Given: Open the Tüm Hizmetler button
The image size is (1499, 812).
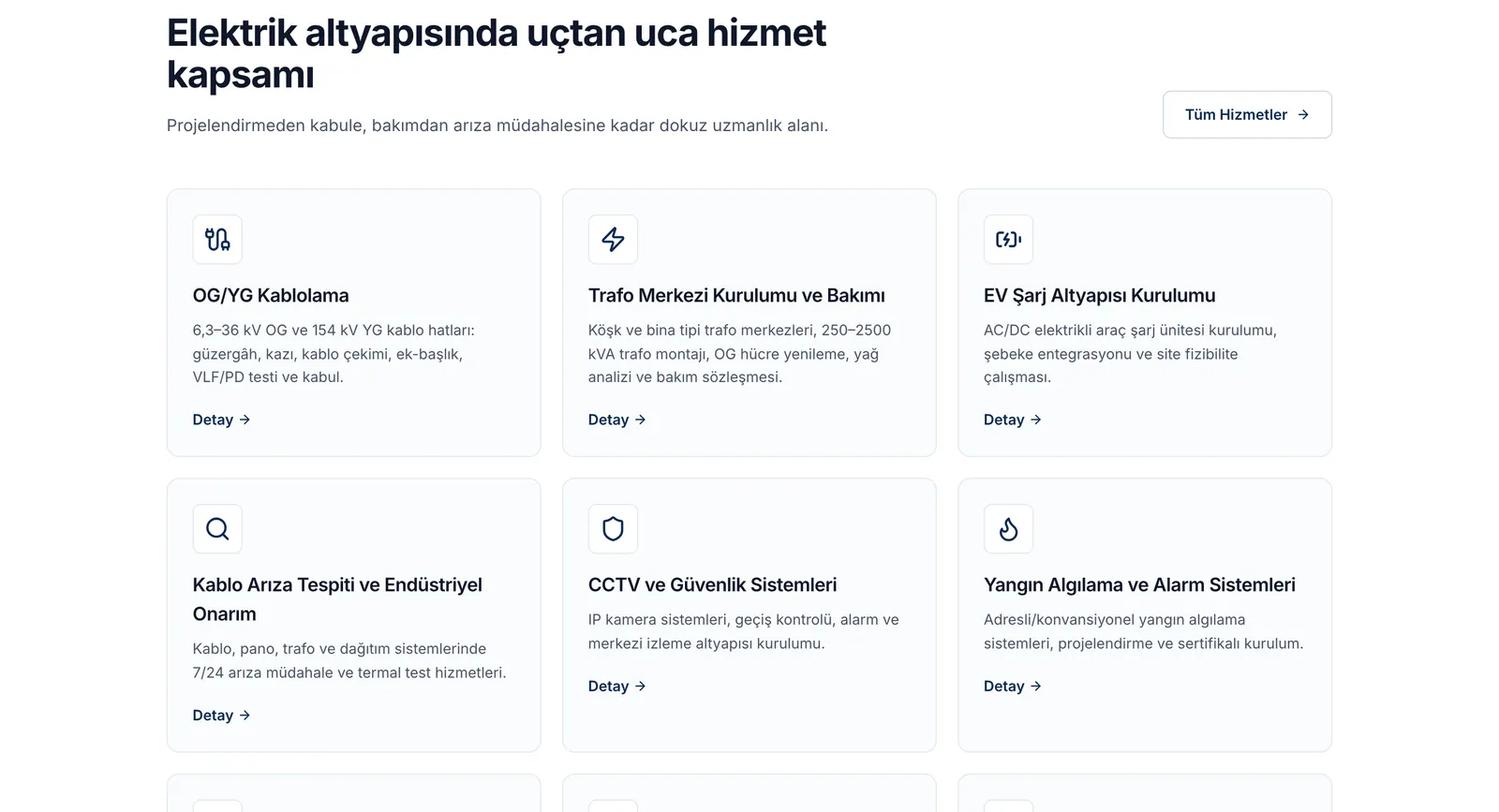Looking at the screenshot, I should click(1247, 114).
